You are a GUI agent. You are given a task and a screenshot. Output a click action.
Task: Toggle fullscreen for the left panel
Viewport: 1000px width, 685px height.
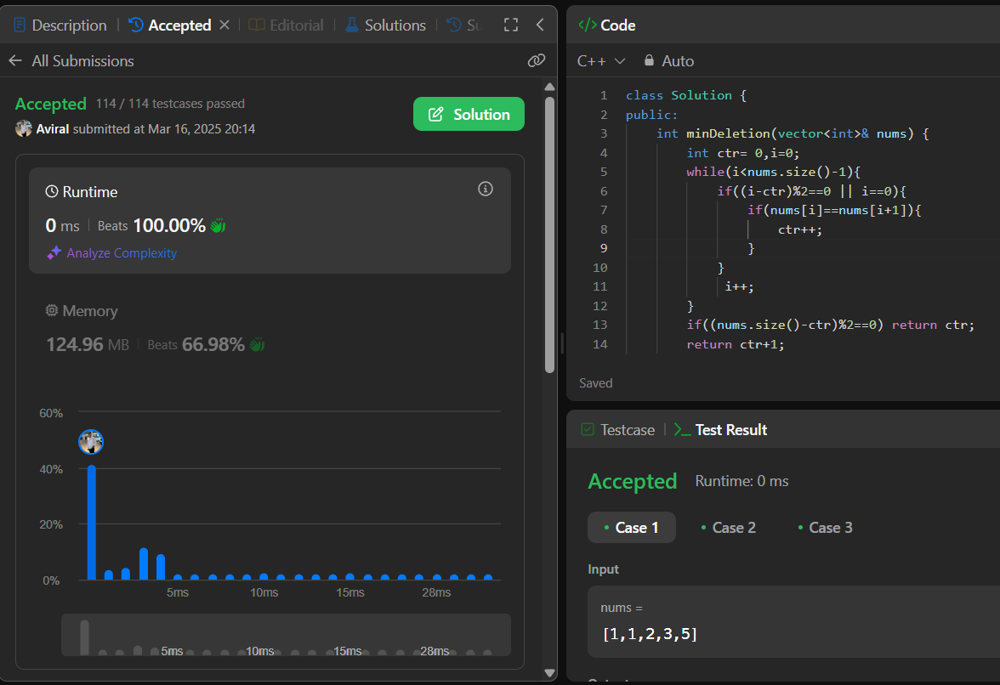click(511, 25)
